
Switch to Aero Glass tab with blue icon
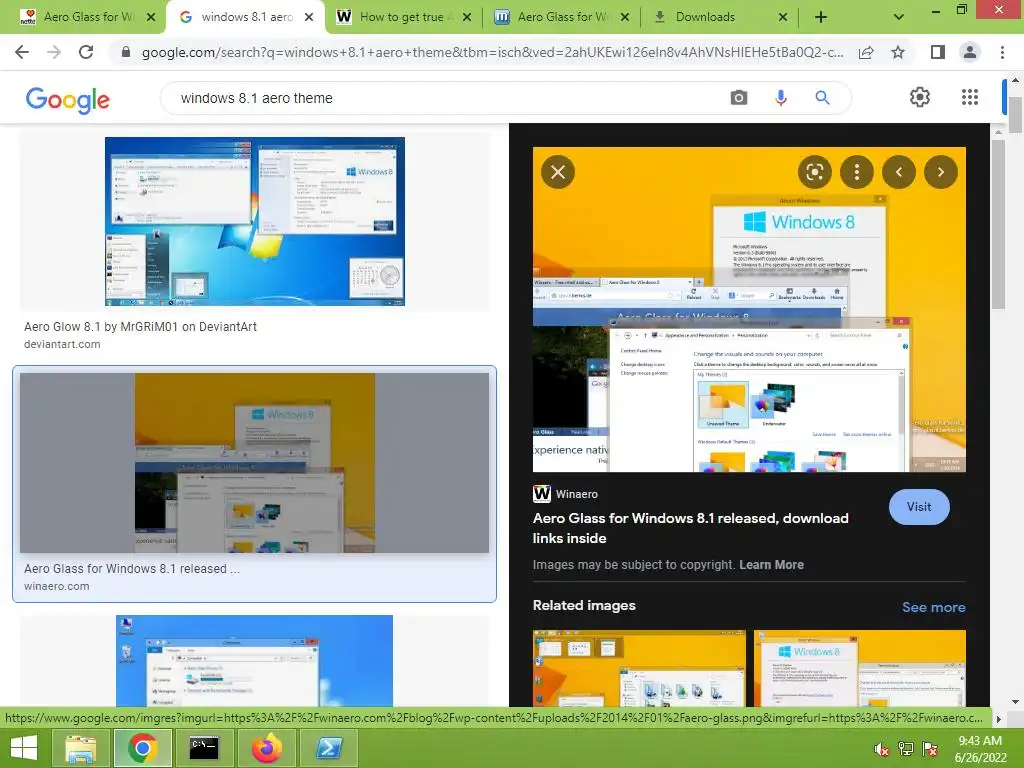563,17
